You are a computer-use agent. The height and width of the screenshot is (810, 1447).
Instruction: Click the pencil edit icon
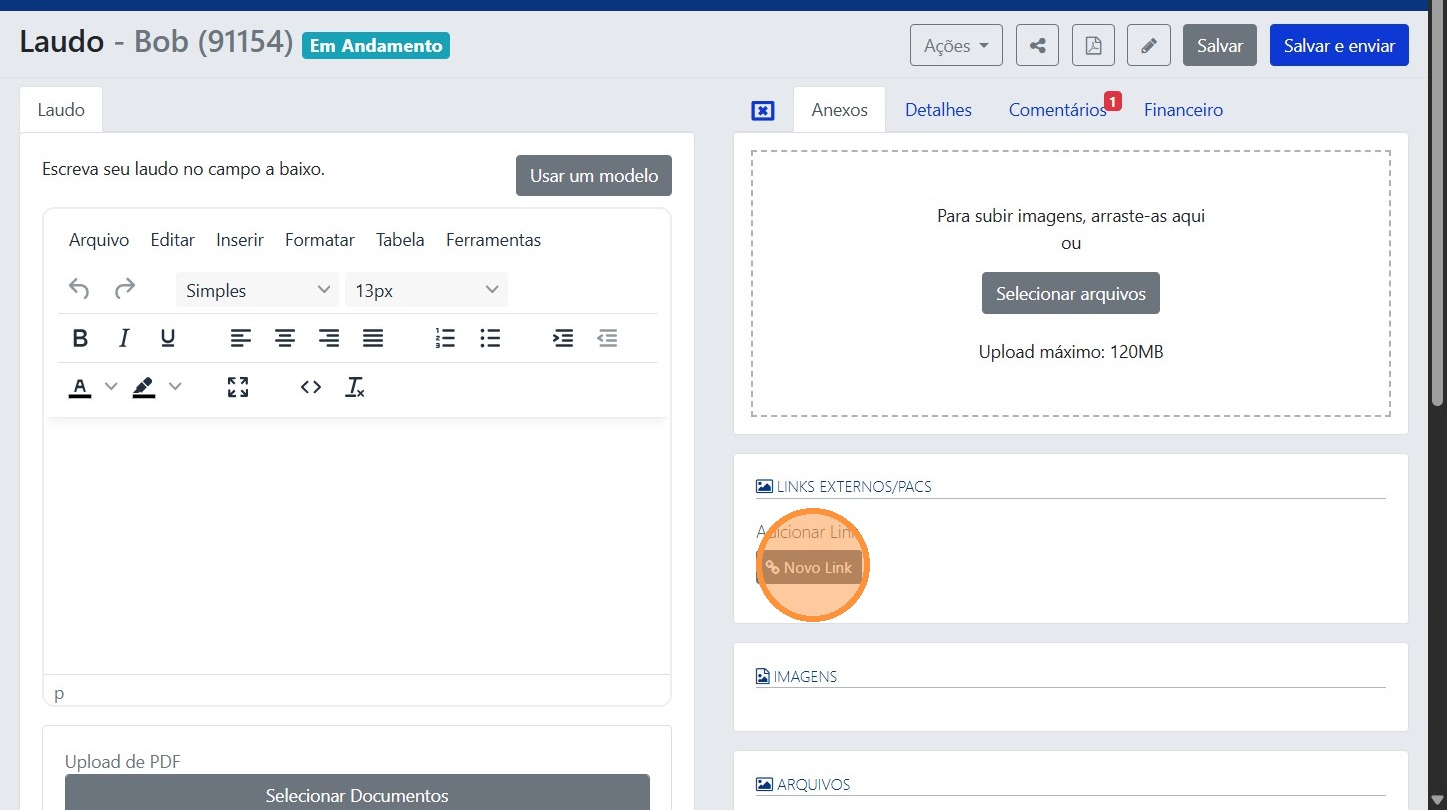[1149, 45]
